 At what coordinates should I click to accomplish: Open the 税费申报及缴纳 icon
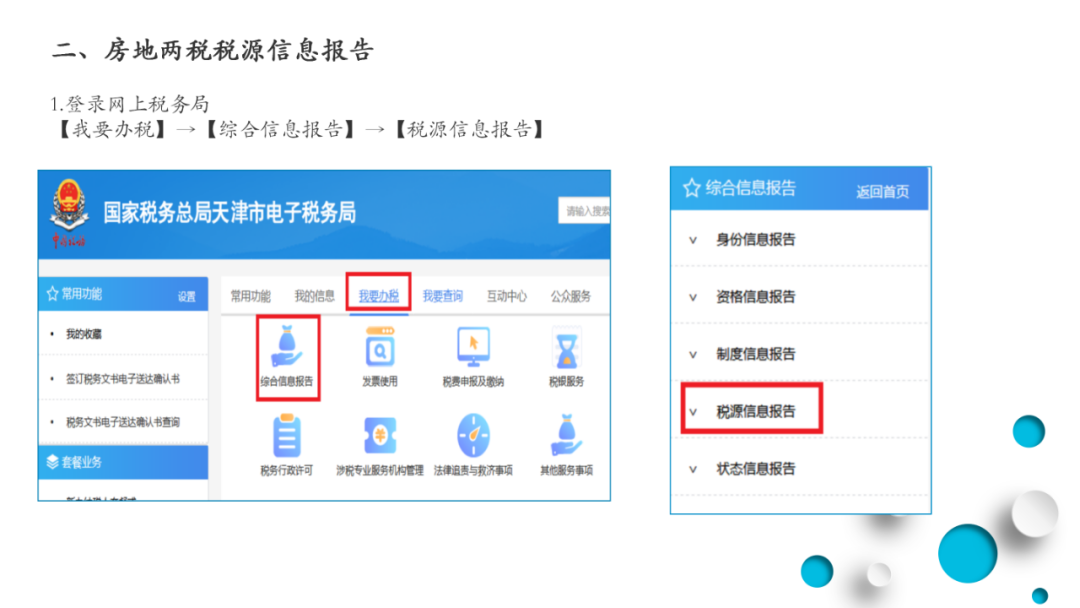click(x=473, y=347)
